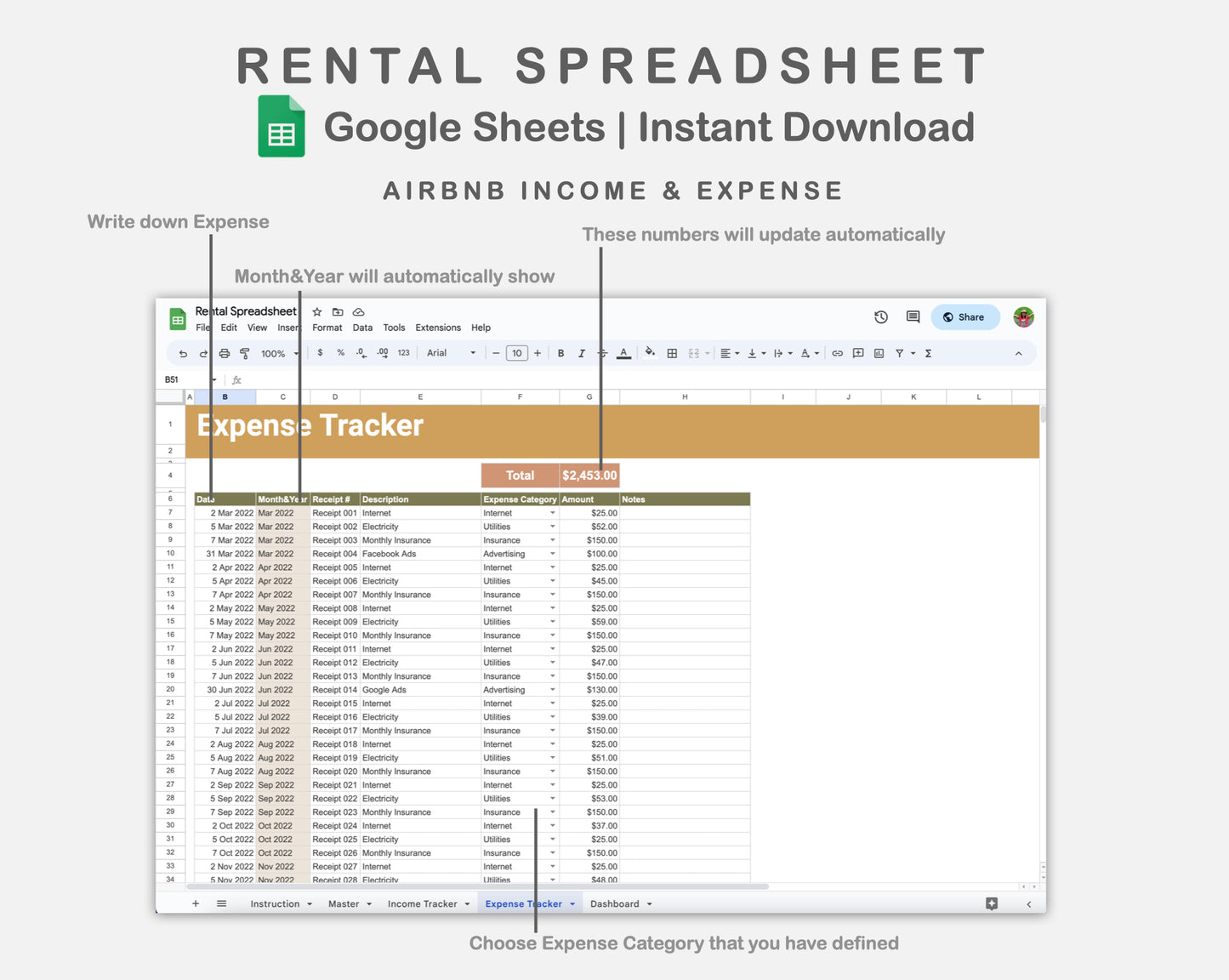Switch to the Dashboard tab
The height and width of the screenshot is (980, 1229).
[x=616, y=903]
